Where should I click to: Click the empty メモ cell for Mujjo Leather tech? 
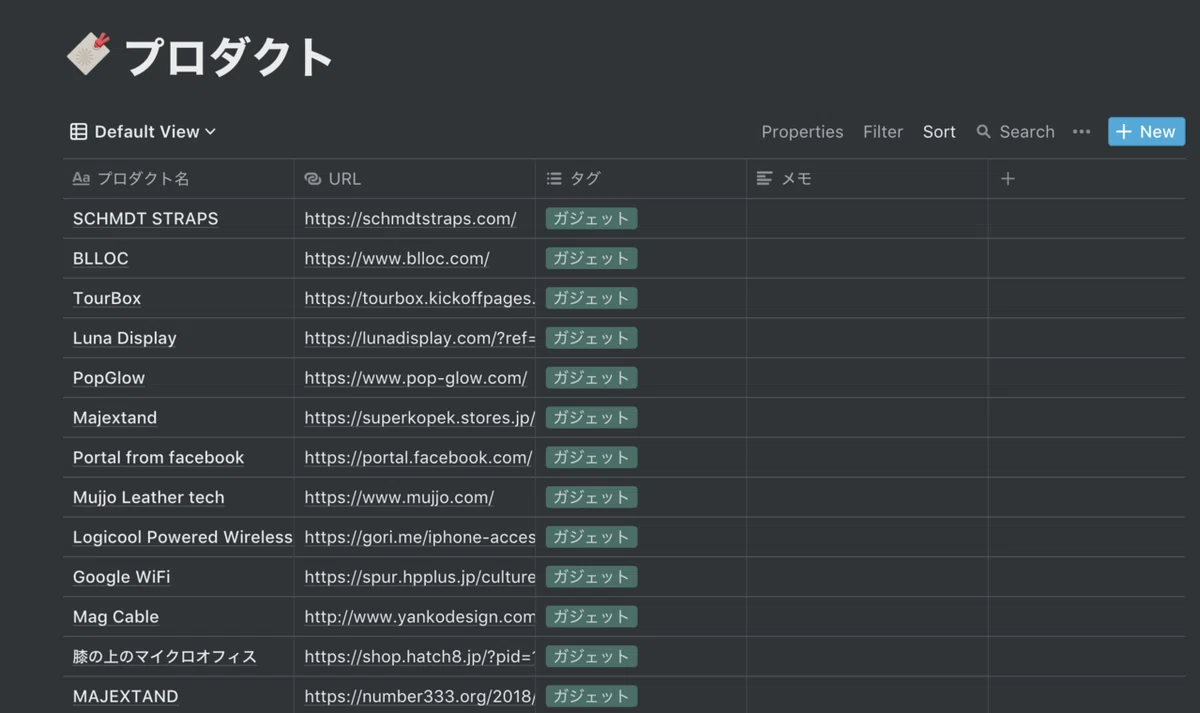[x=867, y=498]
